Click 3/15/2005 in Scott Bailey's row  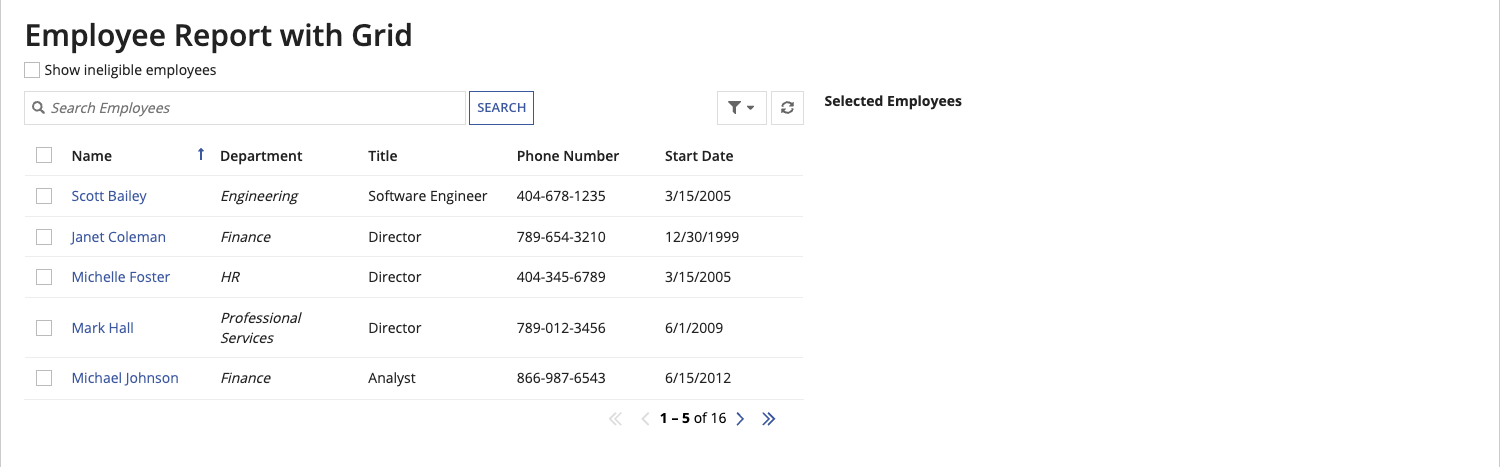[x=698, y=196]
